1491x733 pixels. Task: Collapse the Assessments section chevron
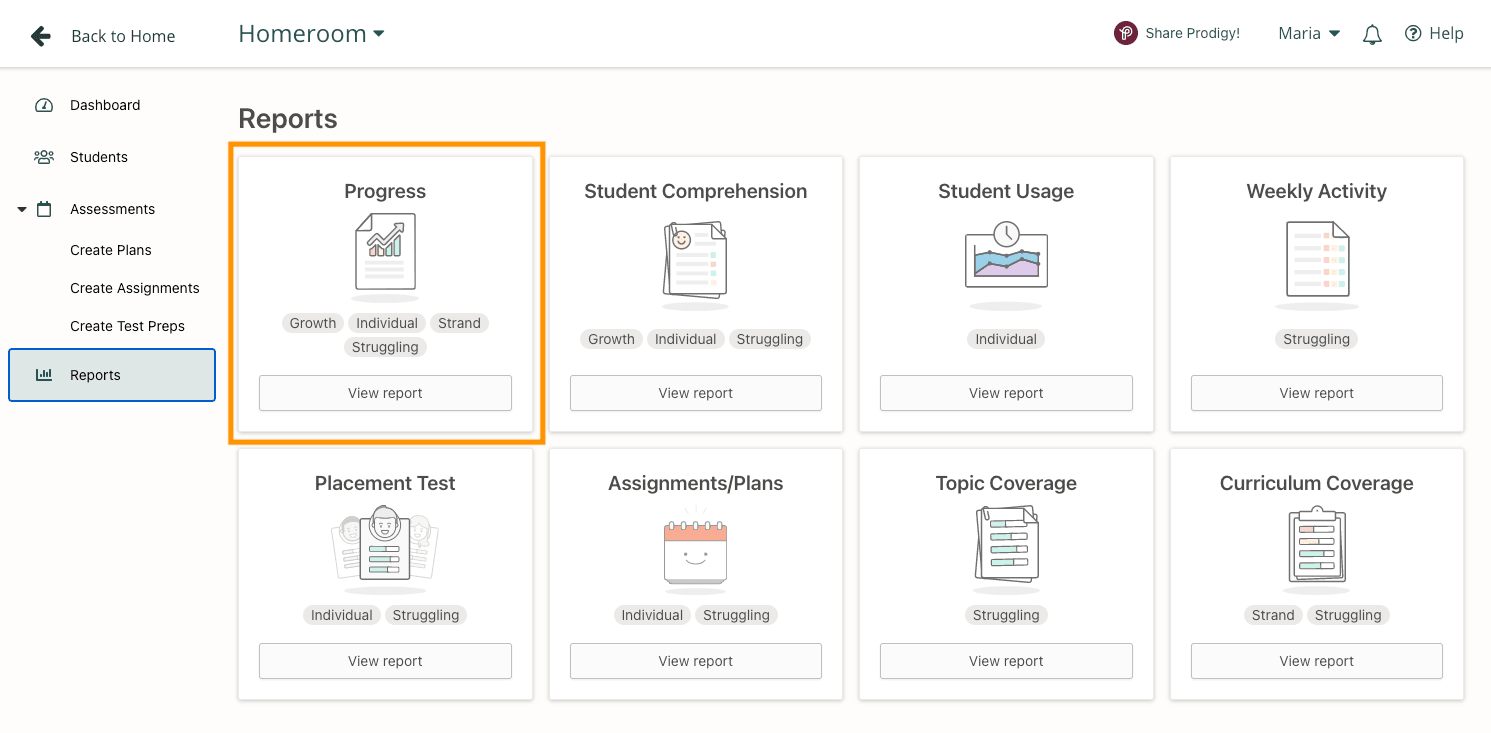(21, 209)
